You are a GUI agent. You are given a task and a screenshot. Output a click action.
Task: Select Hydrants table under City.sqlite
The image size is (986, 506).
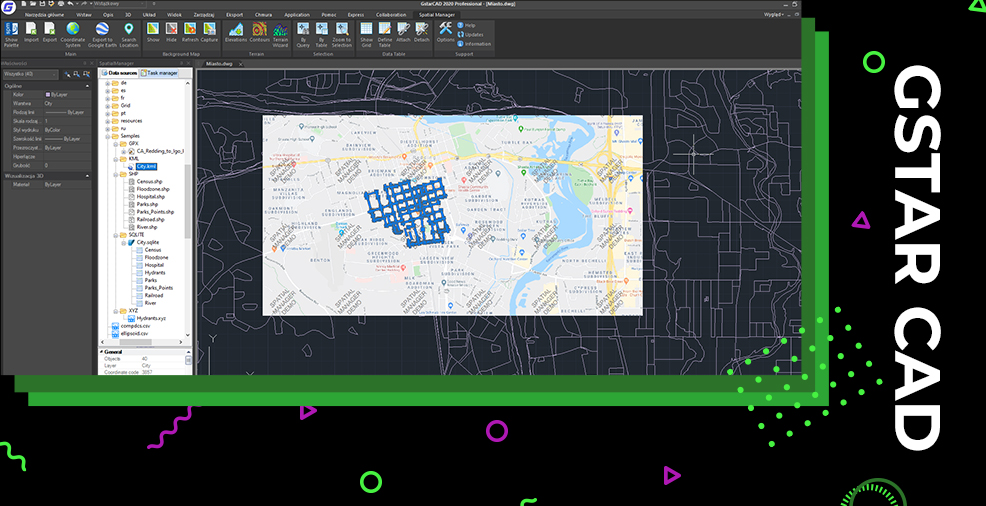tap(155, 273)
